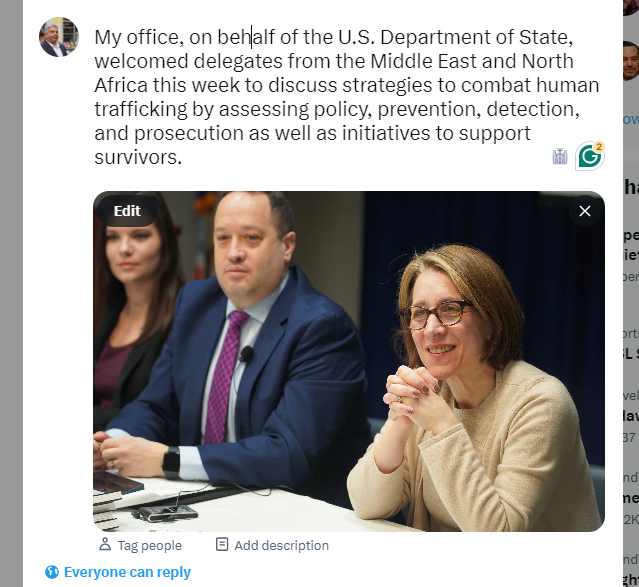Click the person icon beside Tag people
Image resolution: width=639 pixels, height=587 pixels.
tap(105, 544)
